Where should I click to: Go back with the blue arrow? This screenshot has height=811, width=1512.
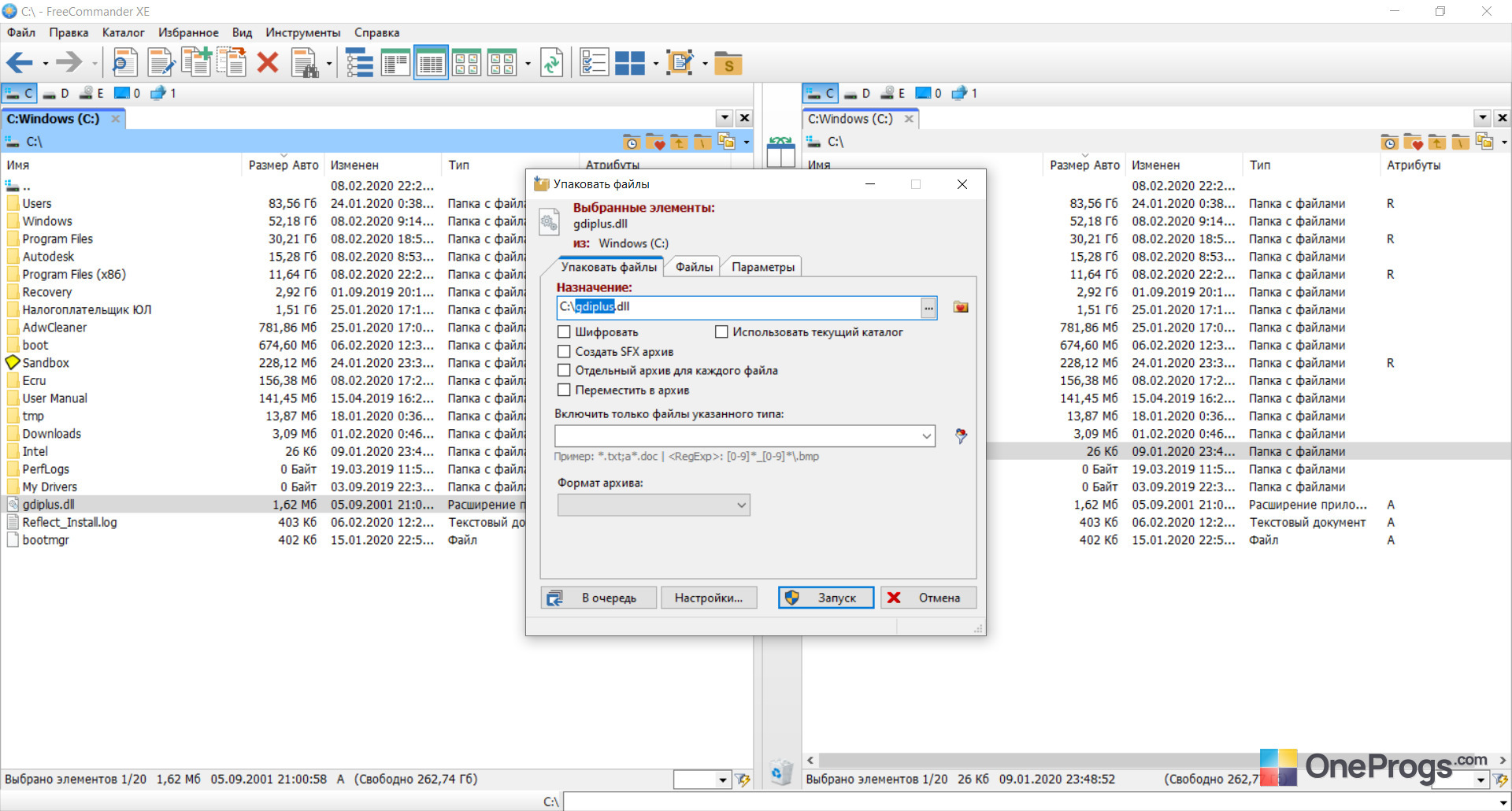coord(20,62)
